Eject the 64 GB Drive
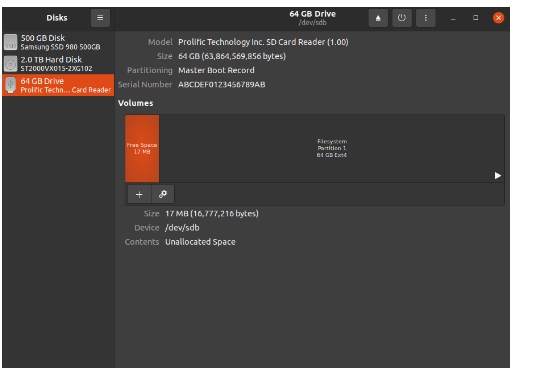560x390 pixels. point(378,18)
